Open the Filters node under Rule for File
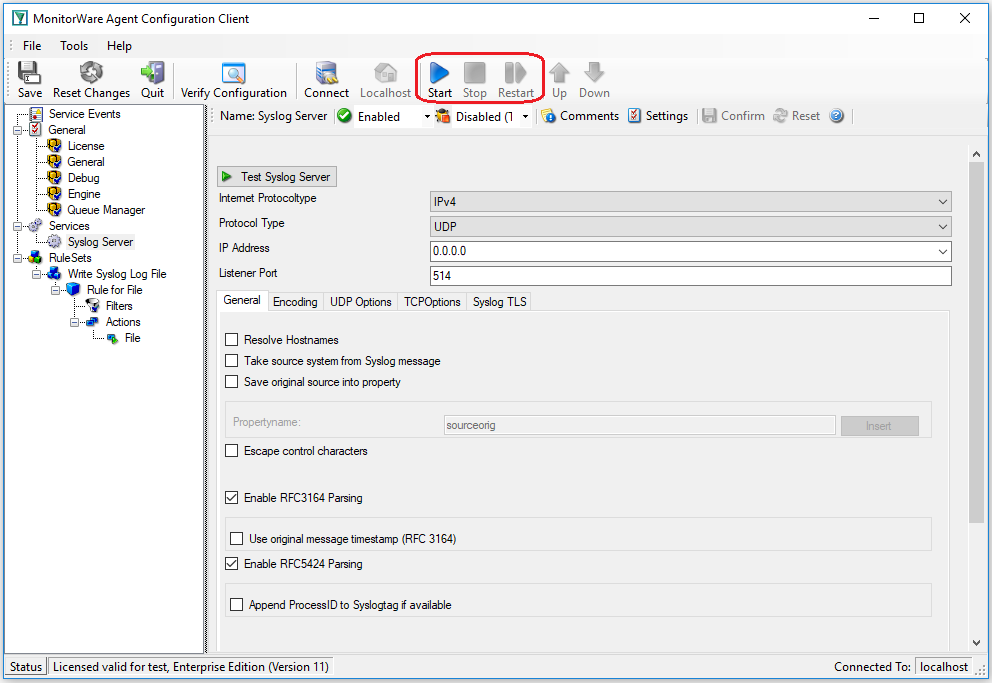 tap(119, 306)
